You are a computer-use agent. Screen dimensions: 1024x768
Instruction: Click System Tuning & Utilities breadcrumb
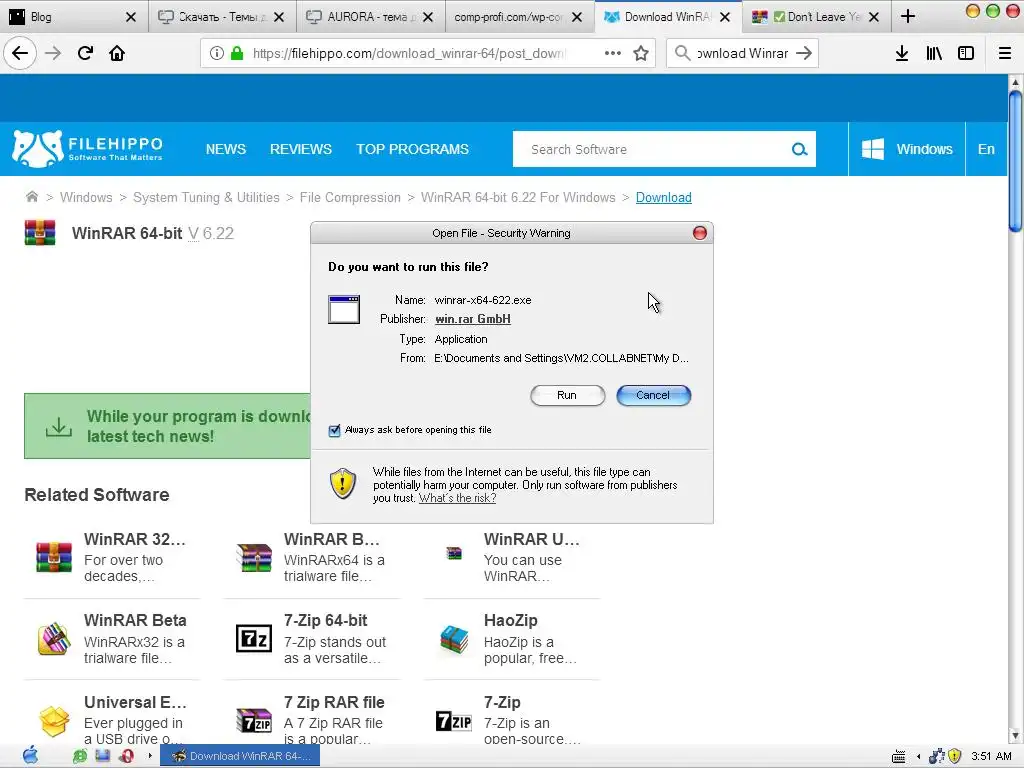pos(206,197)
